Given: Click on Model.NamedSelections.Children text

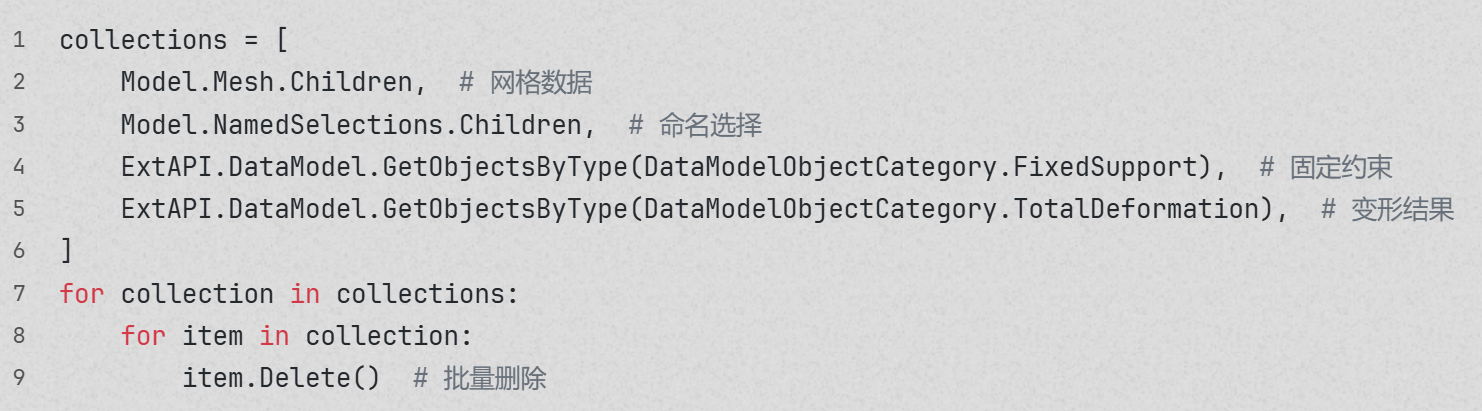Looking at the screenshot, I should 351,125.
